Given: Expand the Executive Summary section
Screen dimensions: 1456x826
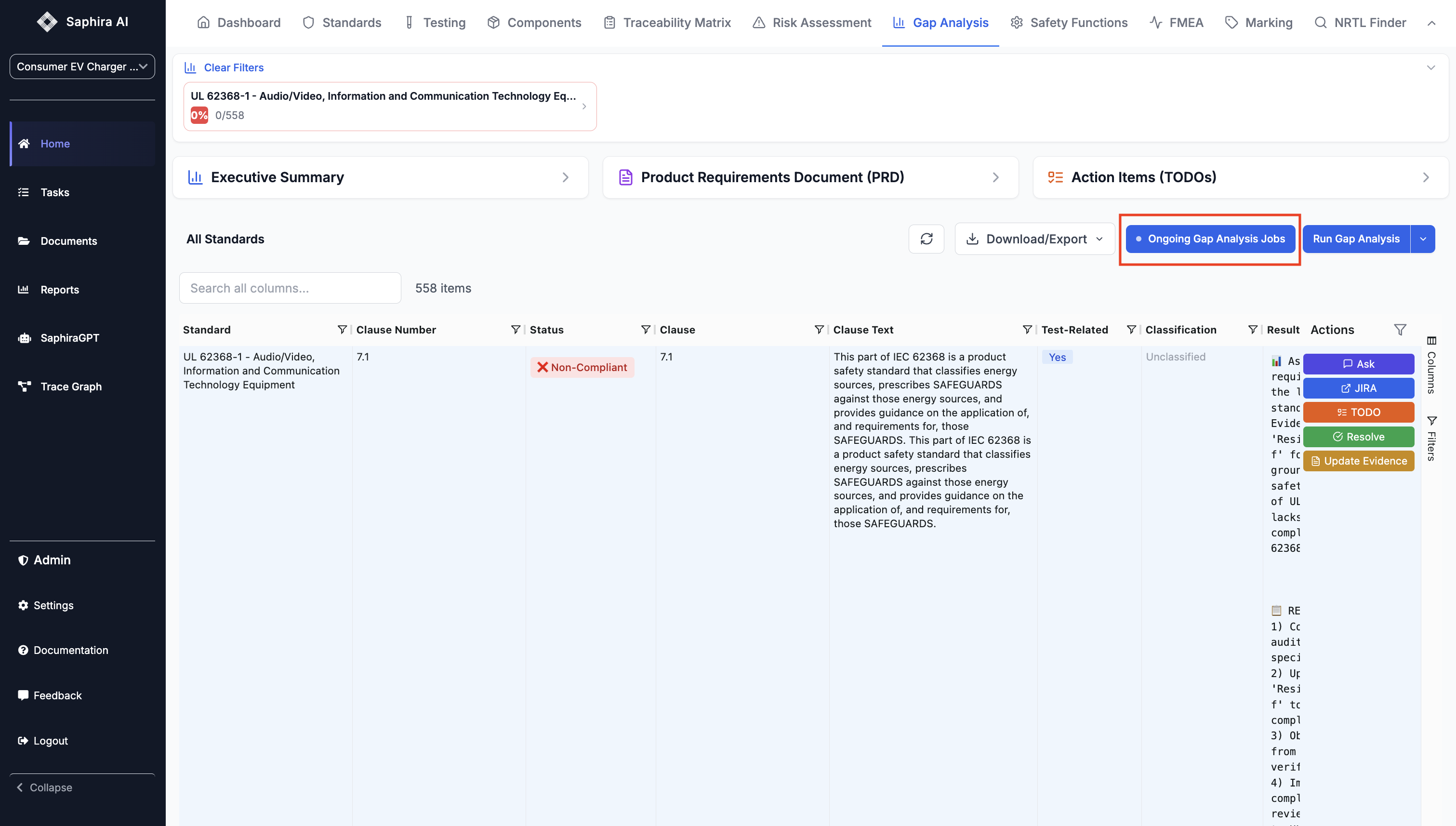Looking at the screenshot, I should pyautogui.click(x=380, y=177).
